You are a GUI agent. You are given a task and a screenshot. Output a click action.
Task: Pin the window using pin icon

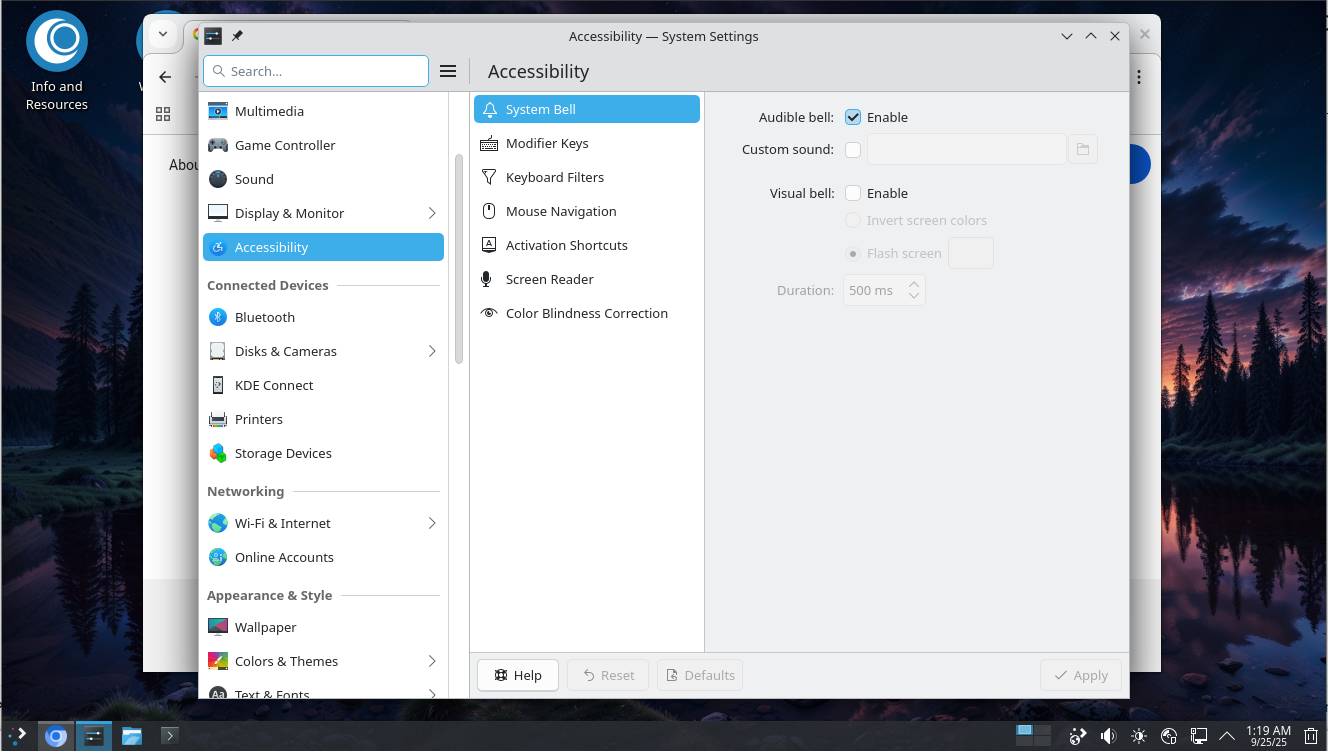237,36
